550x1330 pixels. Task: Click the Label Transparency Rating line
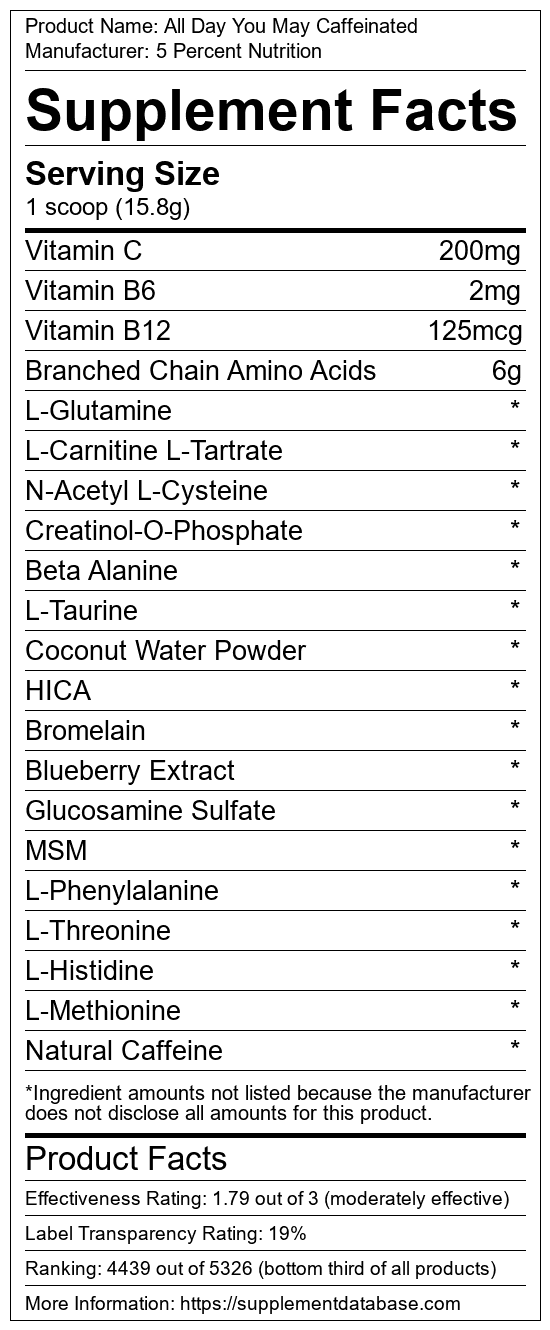pos(166,1234)
